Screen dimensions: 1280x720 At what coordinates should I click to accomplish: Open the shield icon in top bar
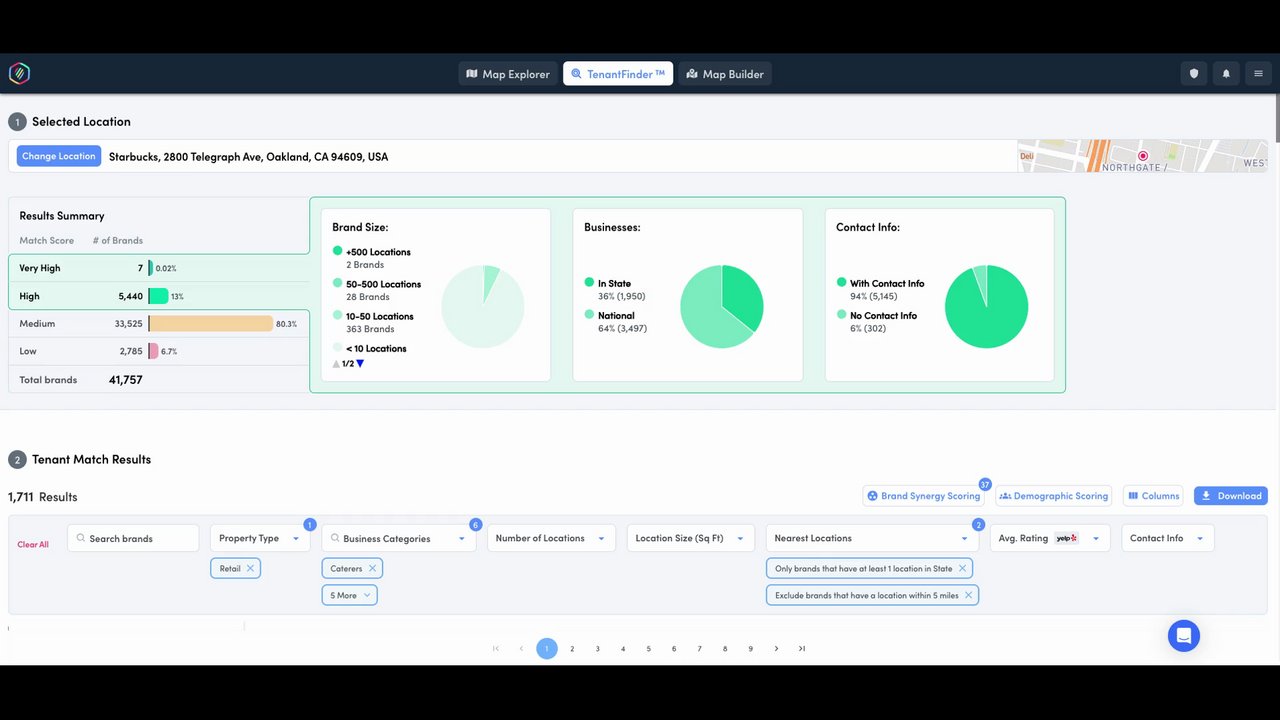point(1193,74)
